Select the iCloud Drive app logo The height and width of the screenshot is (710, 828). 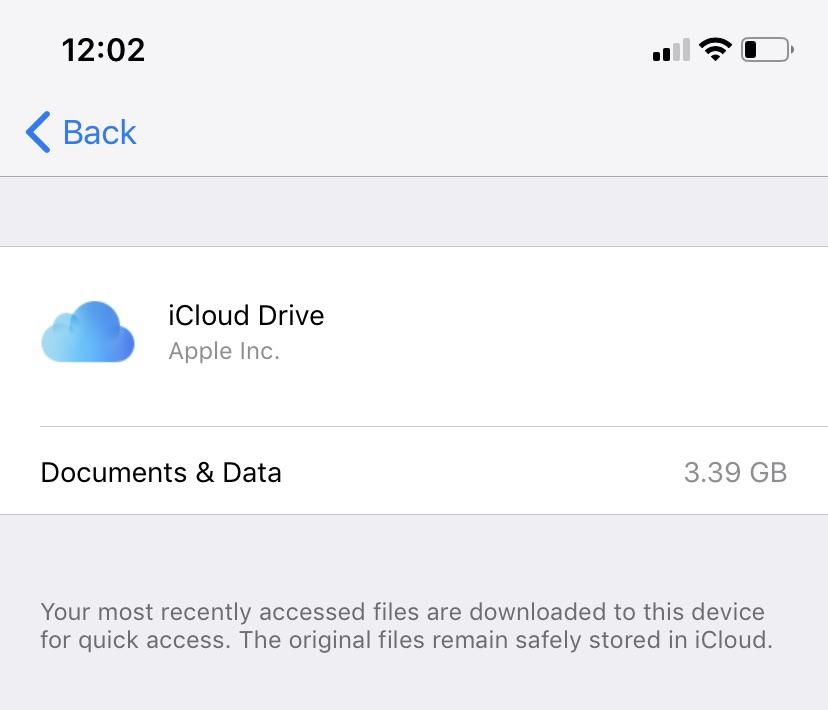pos(88,332)
